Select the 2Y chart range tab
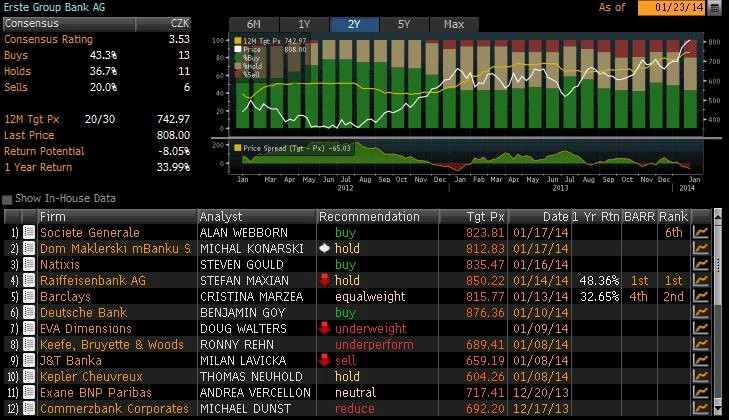Screen dimensions: 729x420 (x=354, y=24)
